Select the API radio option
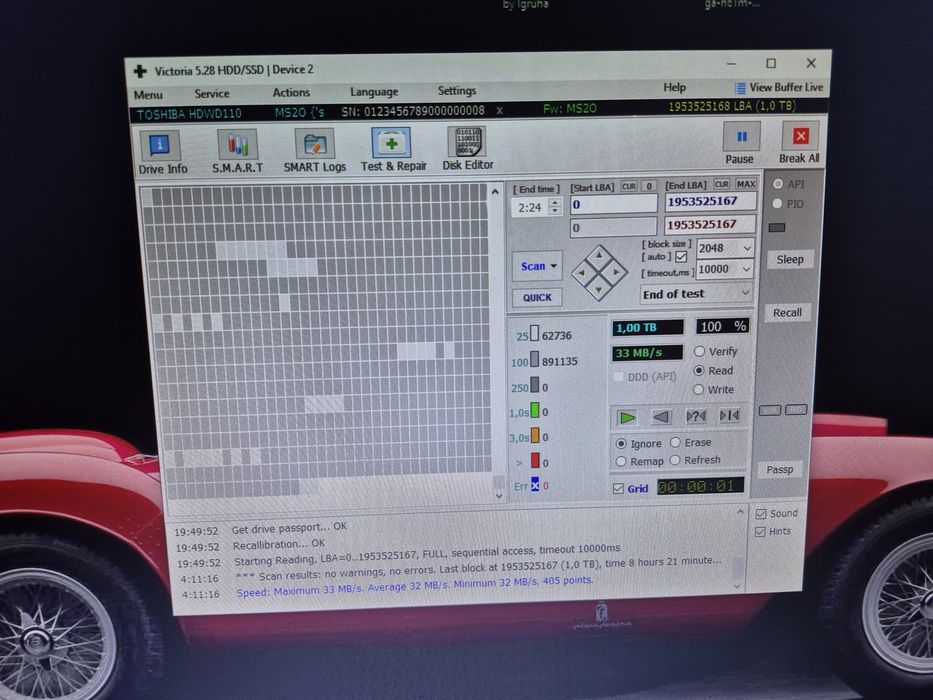The height and width of the screenshot is (700, 933). pos(778,184)
